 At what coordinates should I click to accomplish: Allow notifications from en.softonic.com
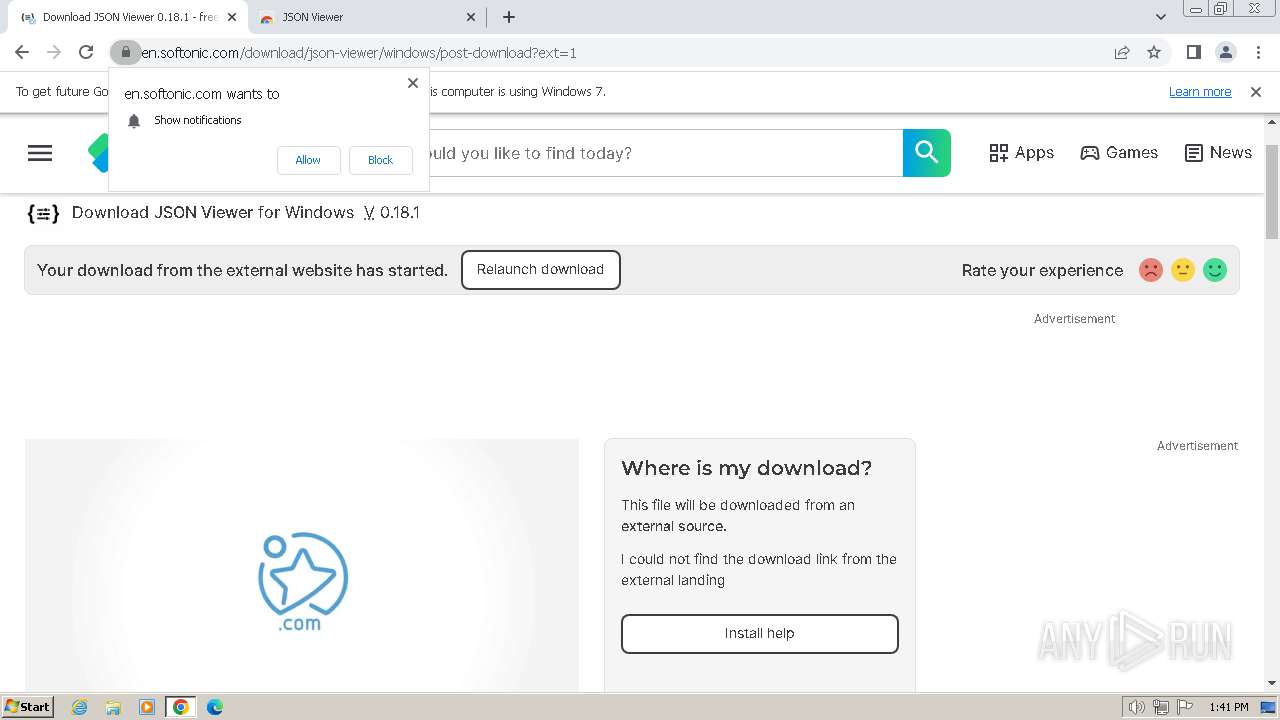308,160
